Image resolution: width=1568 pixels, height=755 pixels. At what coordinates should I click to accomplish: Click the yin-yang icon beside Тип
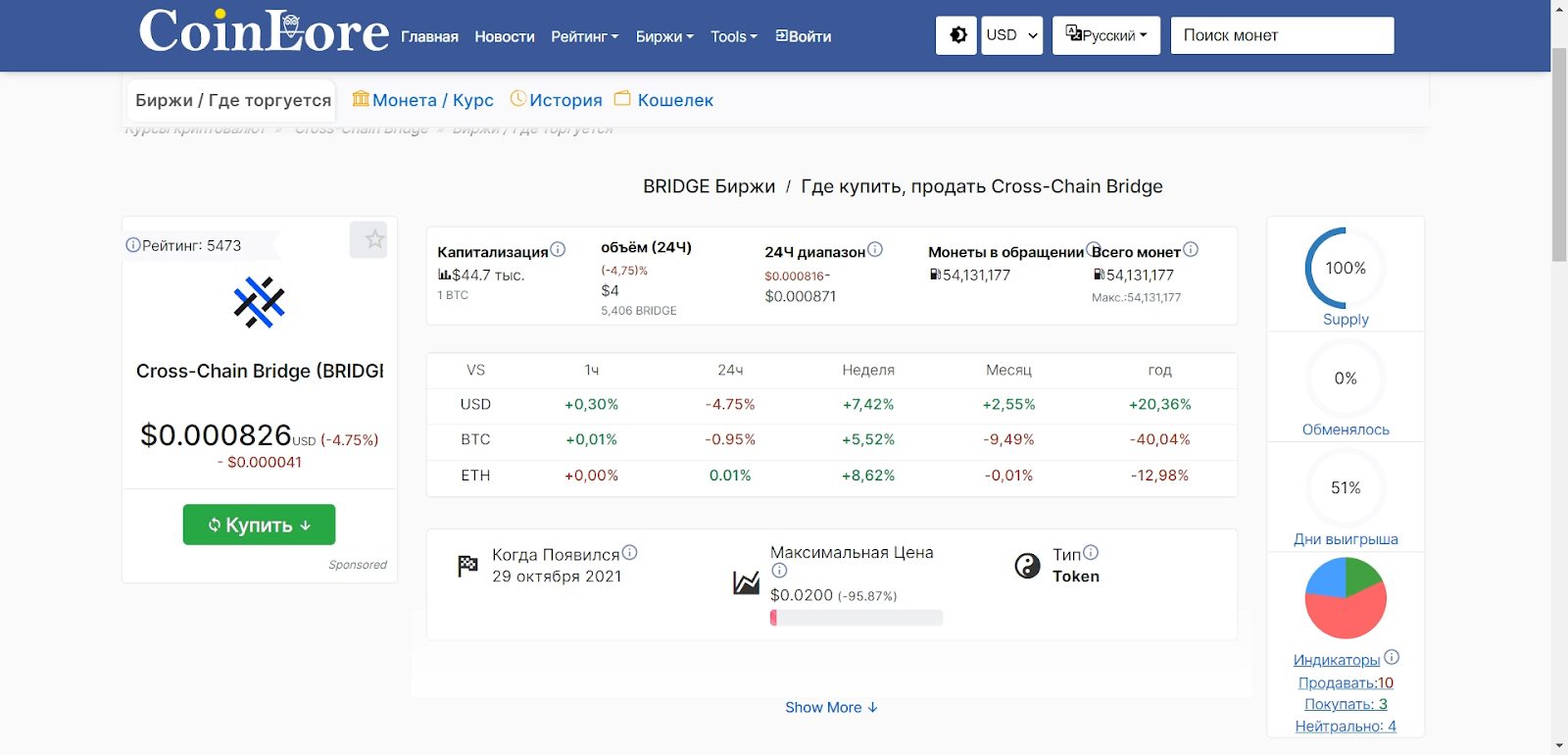pos(1027,566)
